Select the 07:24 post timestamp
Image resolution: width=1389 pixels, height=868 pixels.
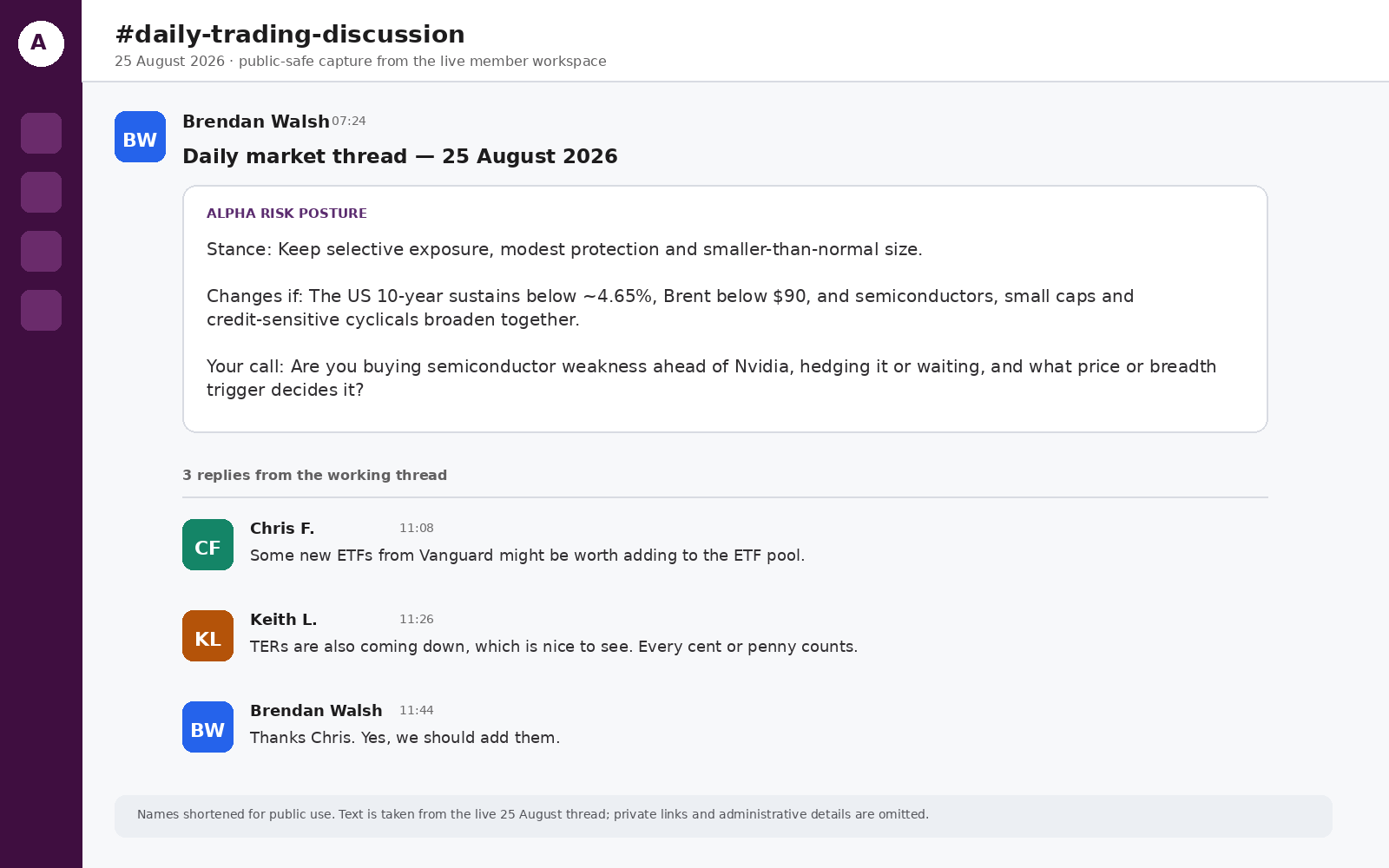(x=349, y=122)
